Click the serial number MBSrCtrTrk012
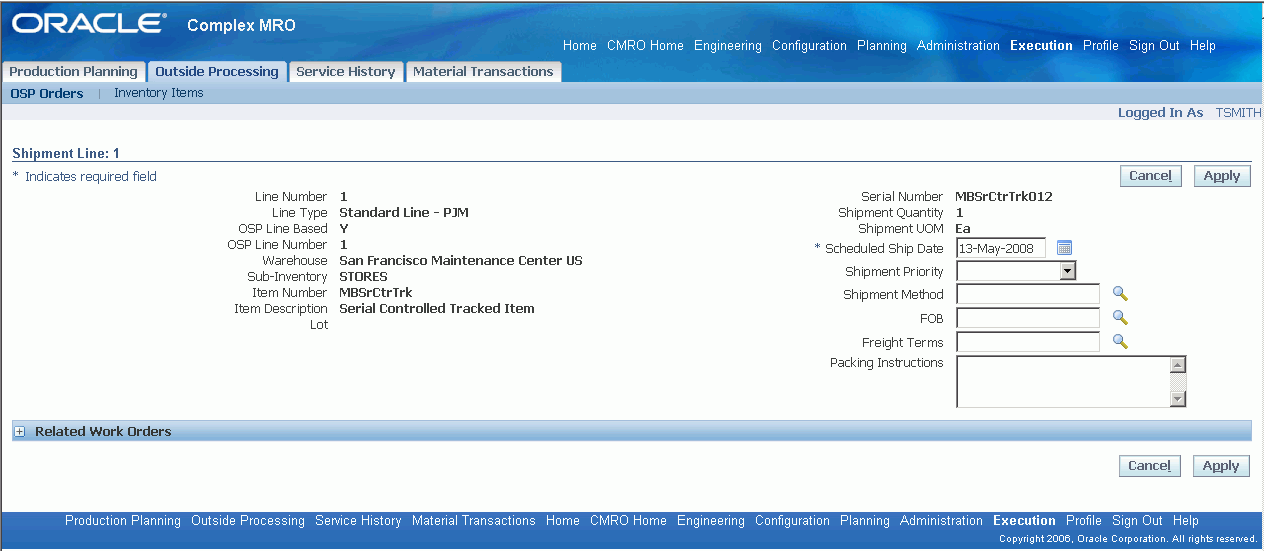1264x551 pixels. click(1004, 197)
